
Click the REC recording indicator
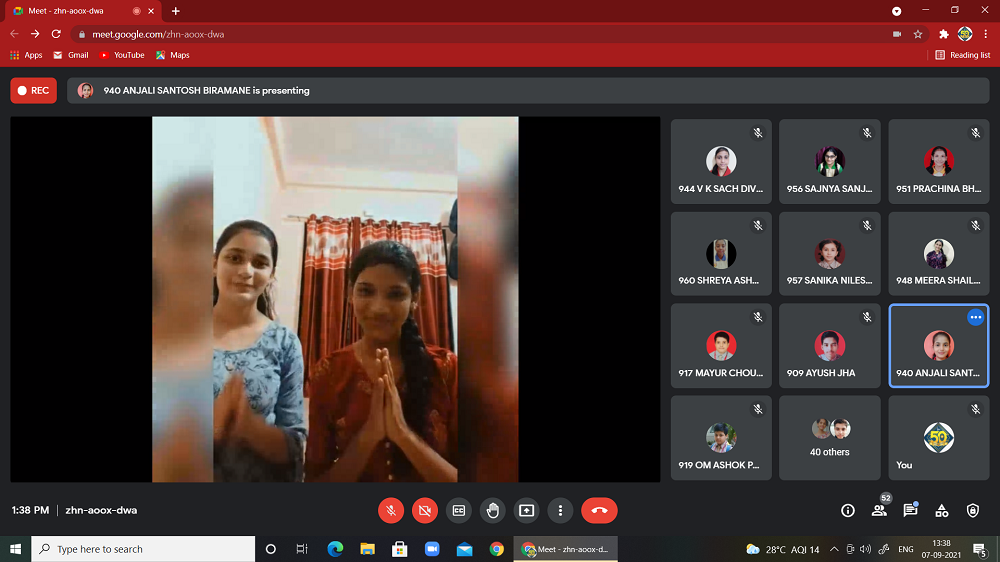pyautogui.click(x=33, y=90)
